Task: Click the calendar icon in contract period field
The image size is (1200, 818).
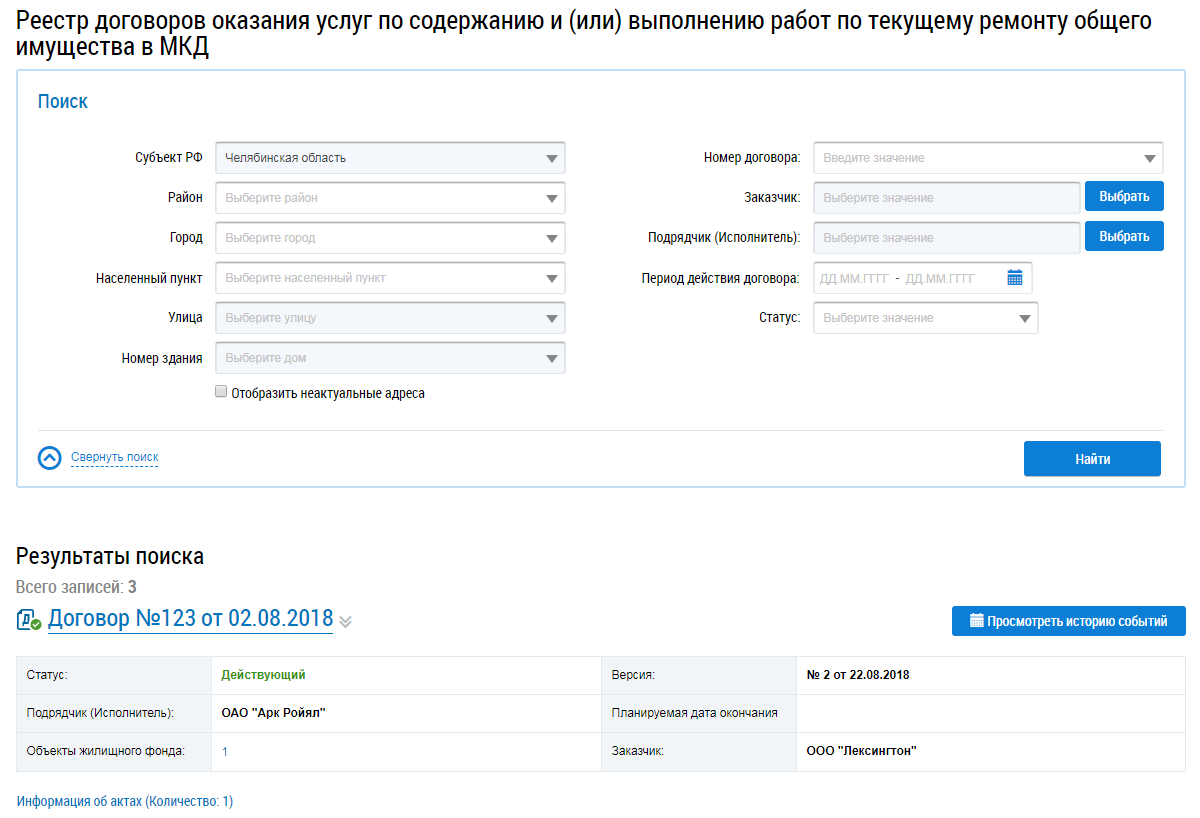Action: click(x=1014, y=278)
